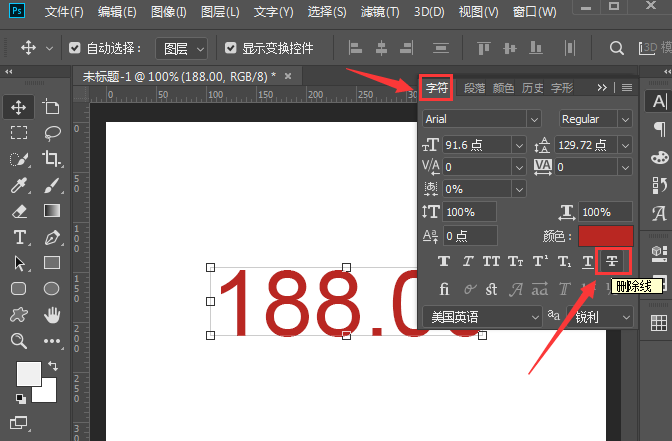This screenshot has width=672, height=441.
Task: Expand the 美国英语 language dropdown
Action: pyautogui.click(x=476, y=316)
